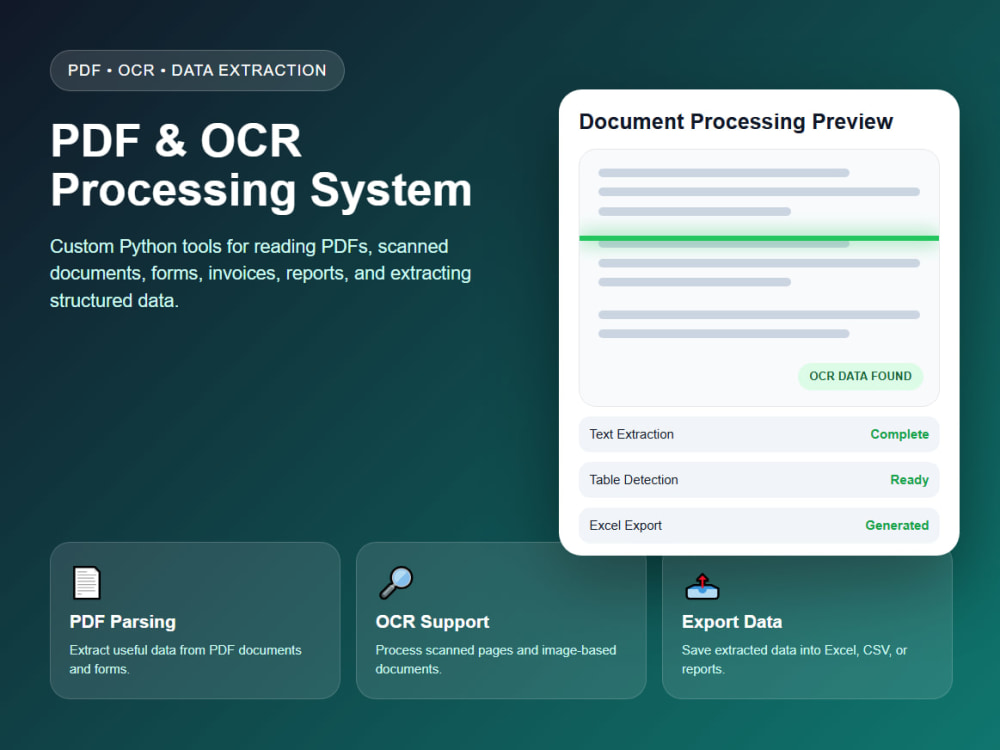Click the OCR DATA FOUND badge

(x=860, y=376)
